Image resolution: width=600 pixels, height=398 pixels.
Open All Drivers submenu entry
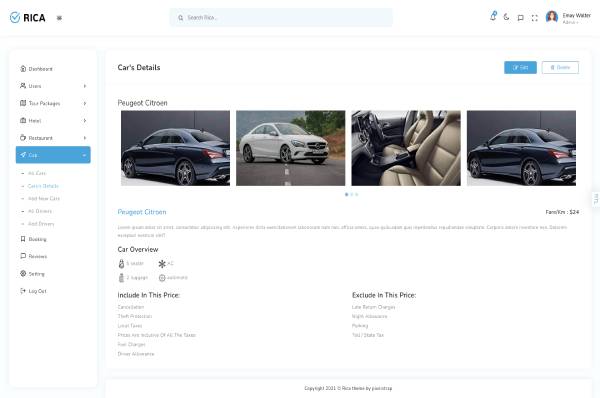point(40,211)
